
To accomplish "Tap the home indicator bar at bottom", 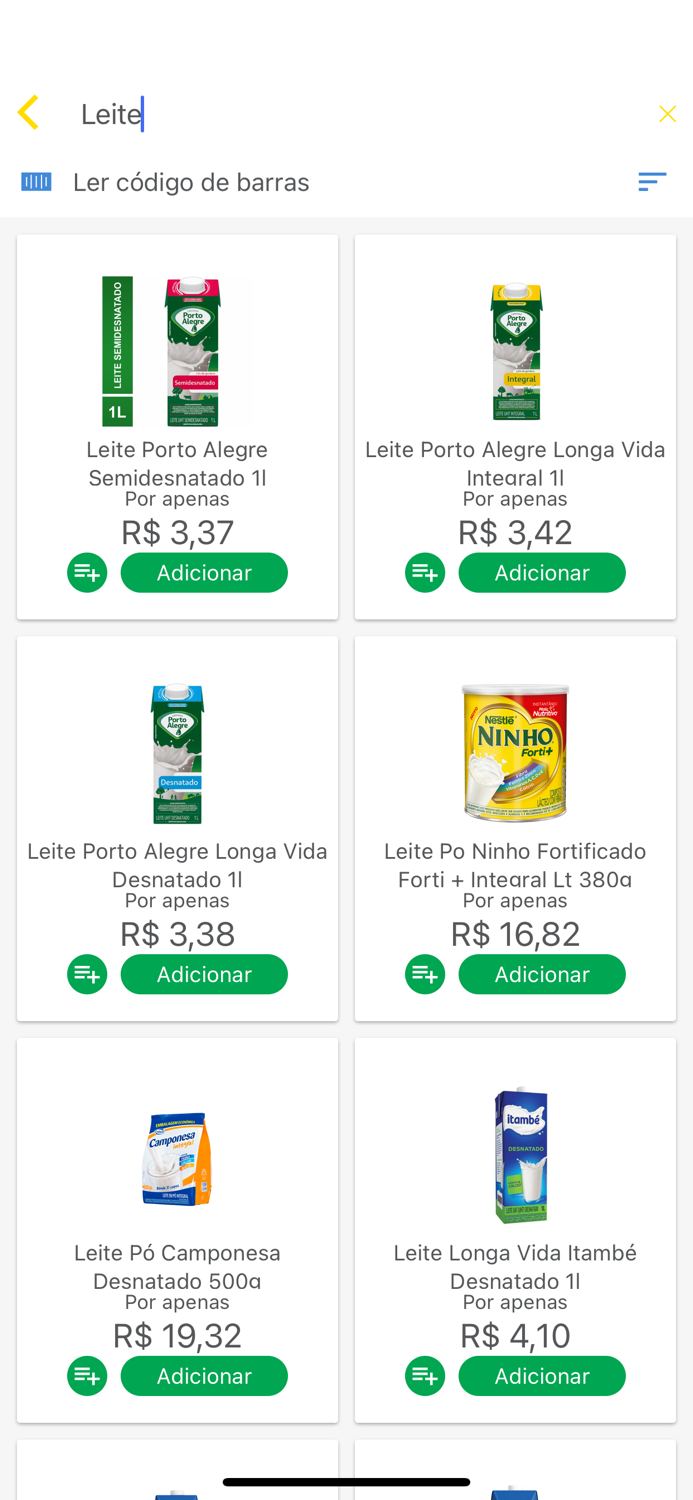I will [x=346, y=1482].
